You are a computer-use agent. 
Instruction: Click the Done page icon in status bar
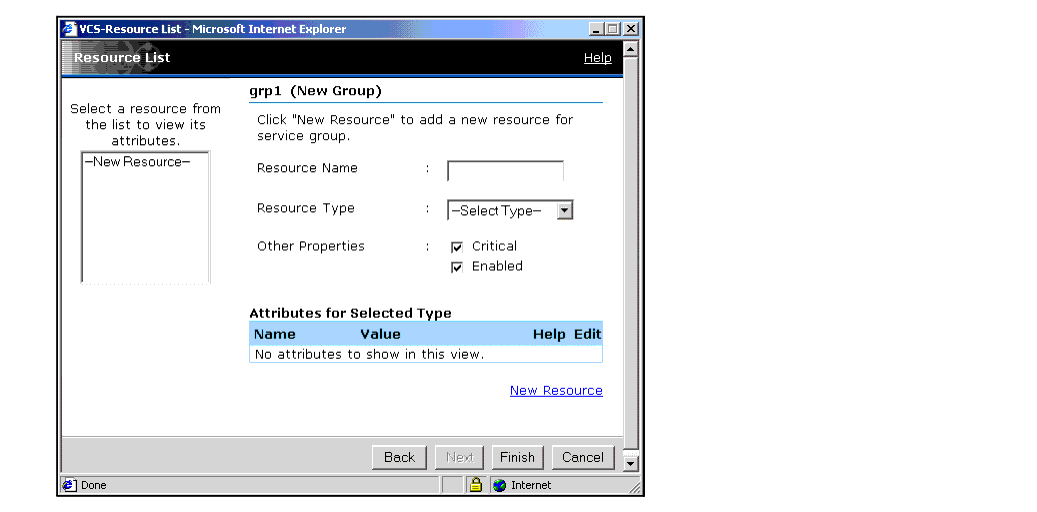coord(70,485)
